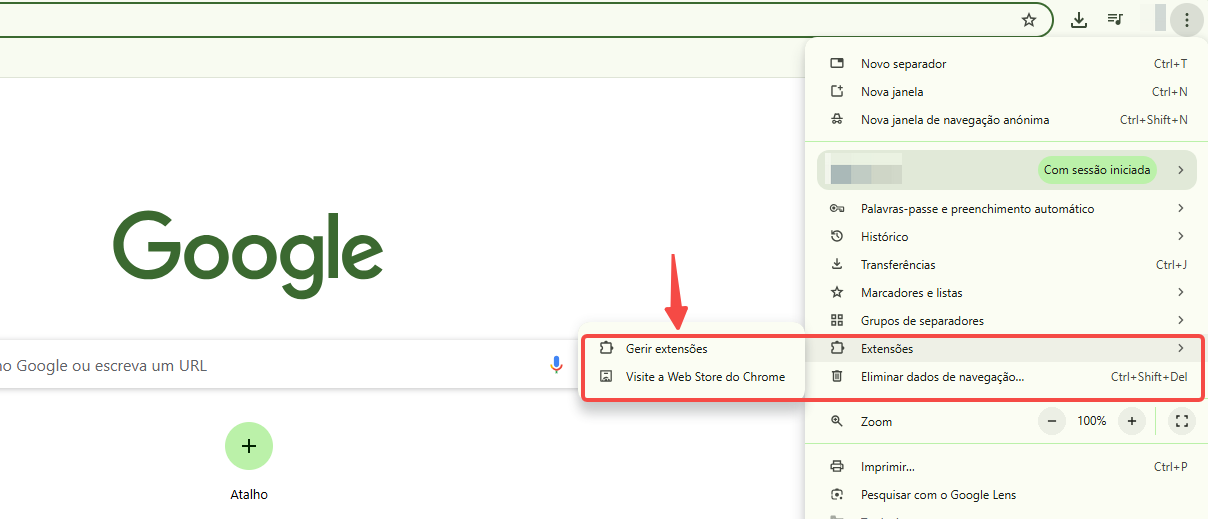The width and height of the screenshot is (1208, 519).
Task: Click the Atalho shortcut label
Action: tap(249, 494)
